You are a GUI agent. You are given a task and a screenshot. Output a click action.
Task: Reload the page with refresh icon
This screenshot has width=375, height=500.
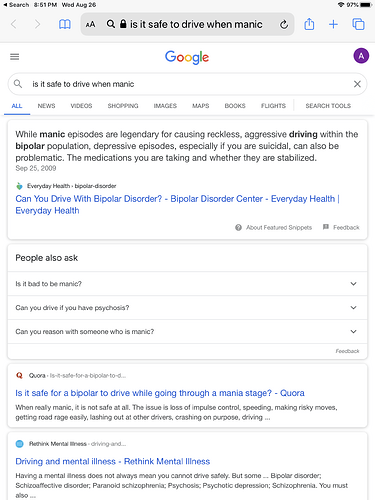[284, 24]
